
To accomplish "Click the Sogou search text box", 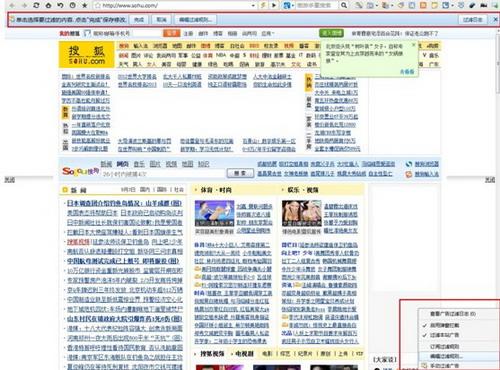I will [x=163, y=174].
